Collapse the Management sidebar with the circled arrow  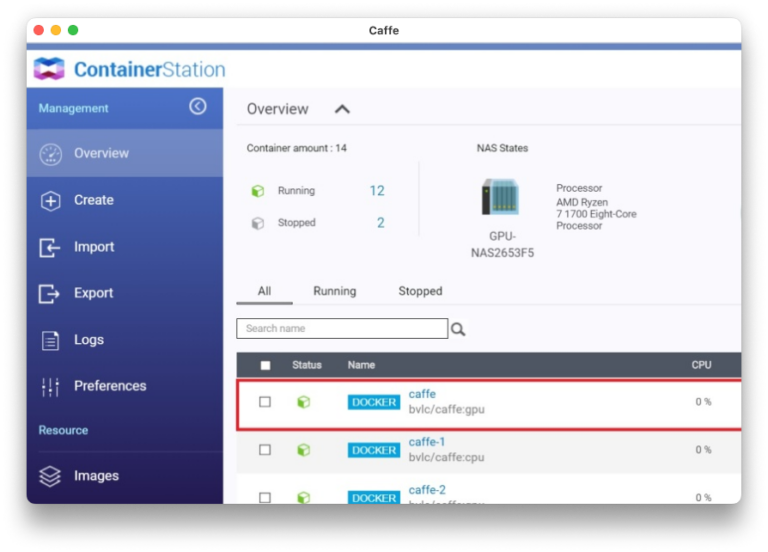coord(198,106)
